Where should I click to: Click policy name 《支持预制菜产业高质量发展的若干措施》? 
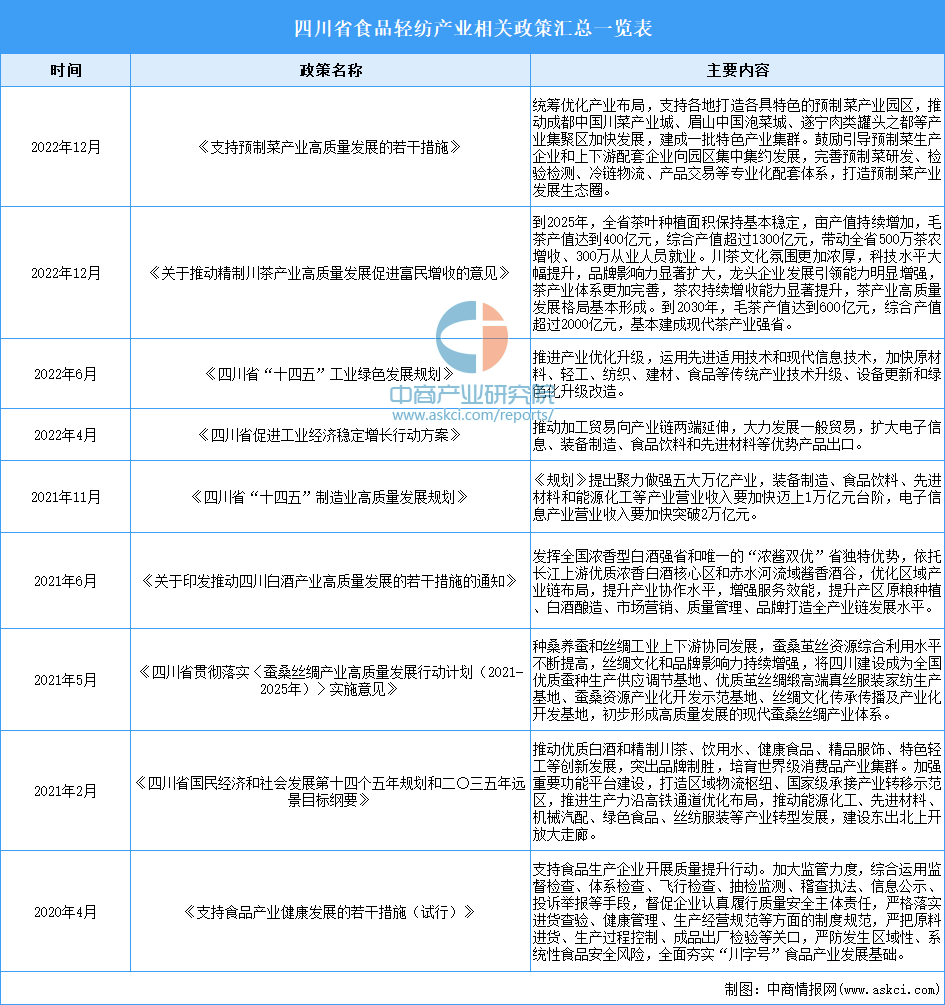tap(330, 147)
